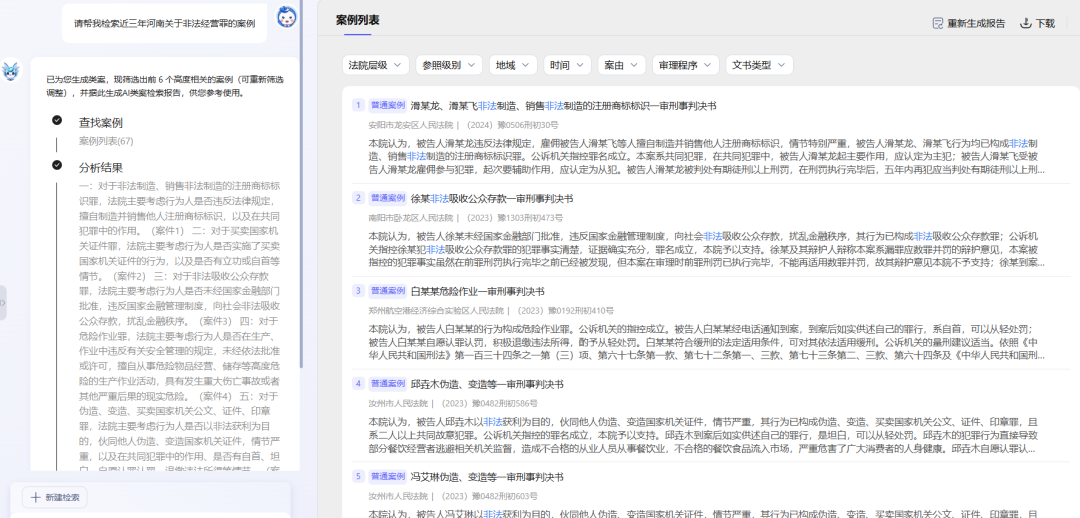Click the check circle beside 查找案例

(57, 121)
